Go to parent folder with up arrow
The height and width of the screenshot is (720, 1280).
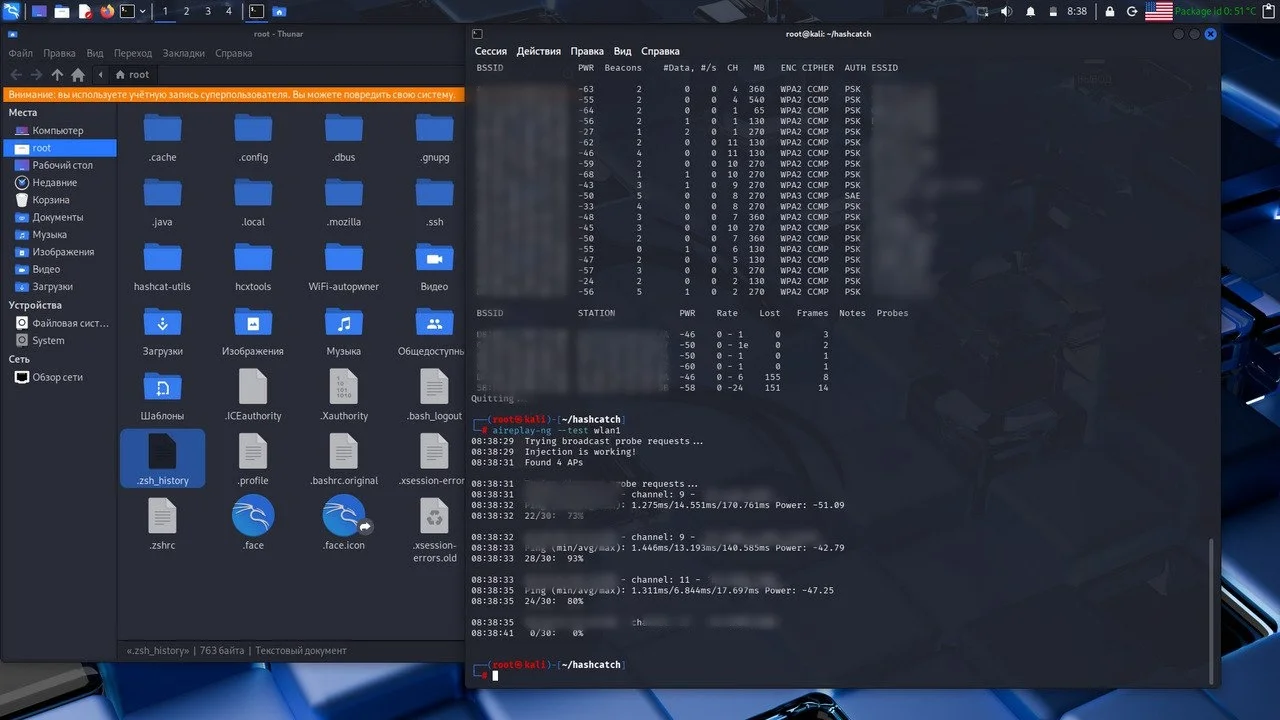click(57, 75)
